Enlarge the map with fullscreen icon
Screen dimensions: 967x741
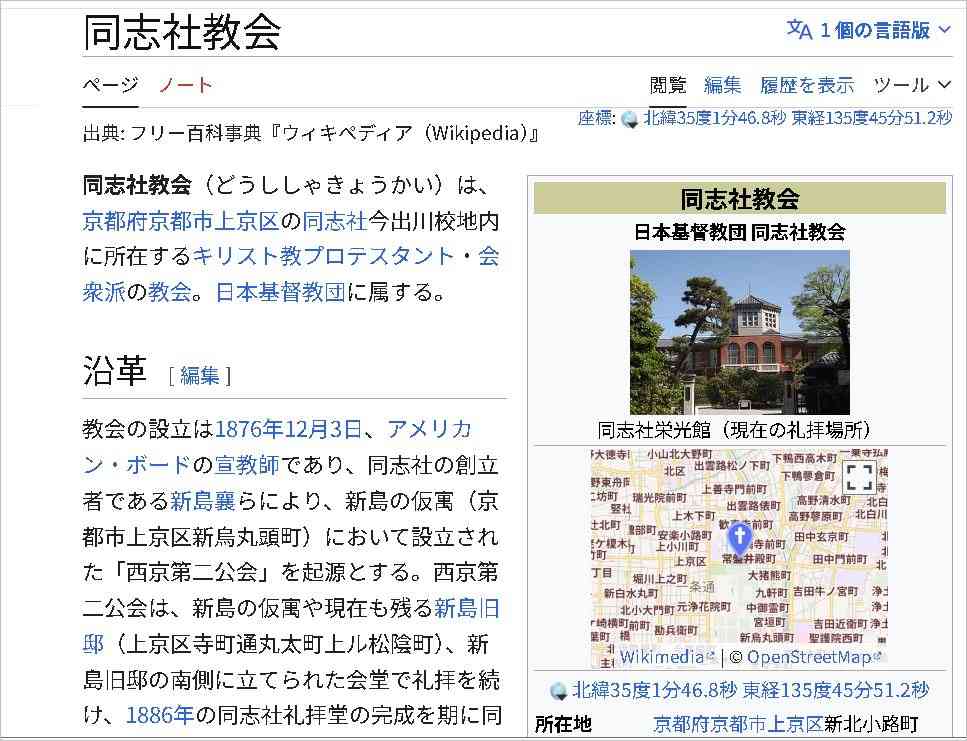point(859,477)
